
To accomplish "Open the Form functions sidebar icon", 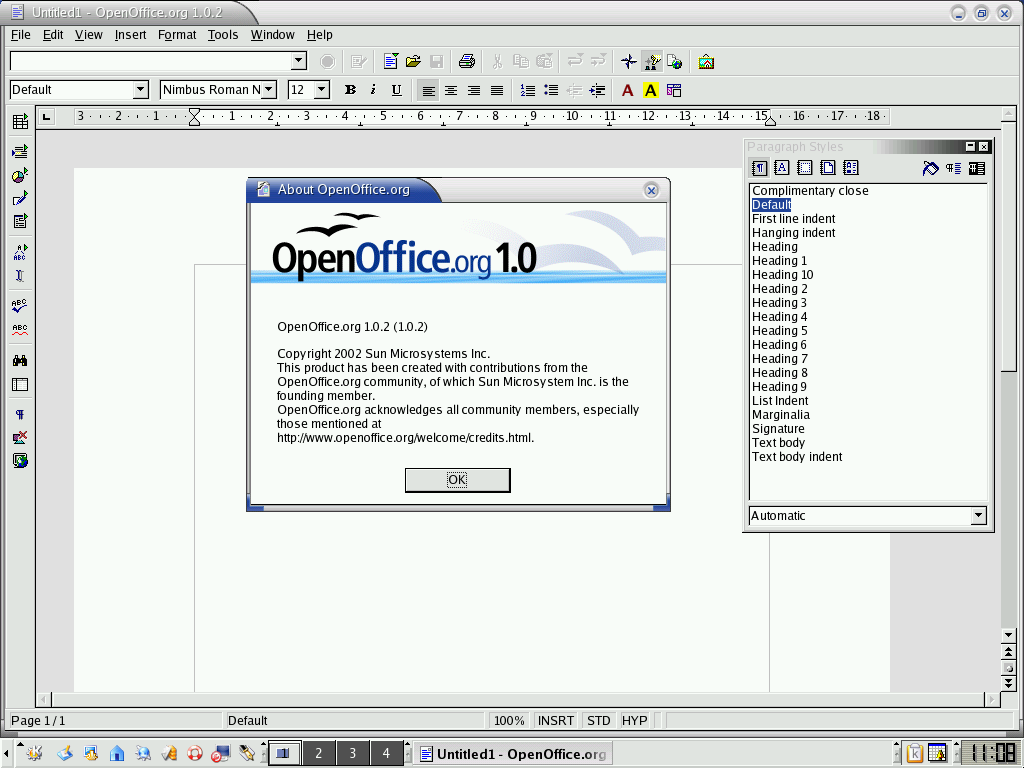I will pyautogui.click(x=20, y=221).
